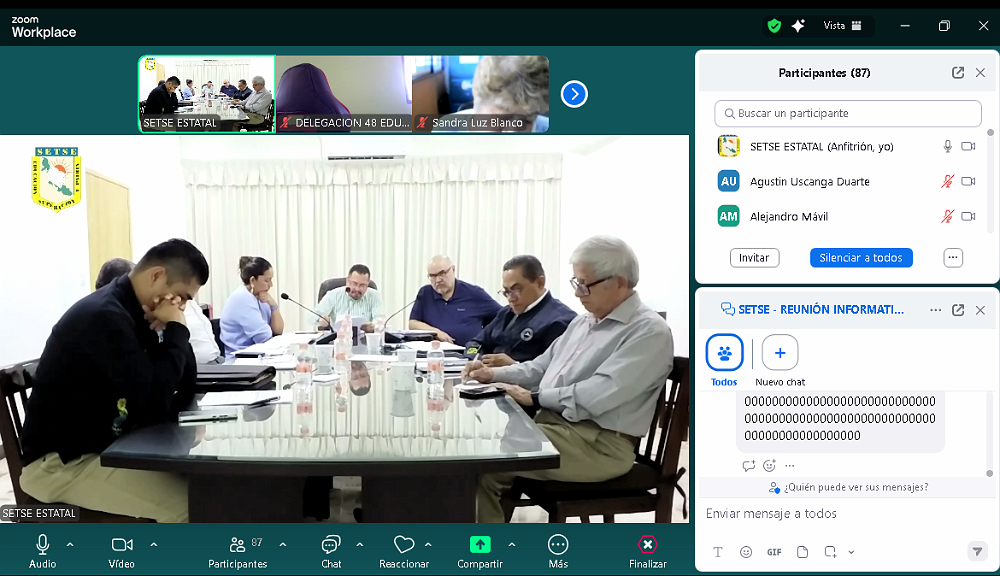Open text formatting options in chat

pyautogui.click(x=718, y=552)
